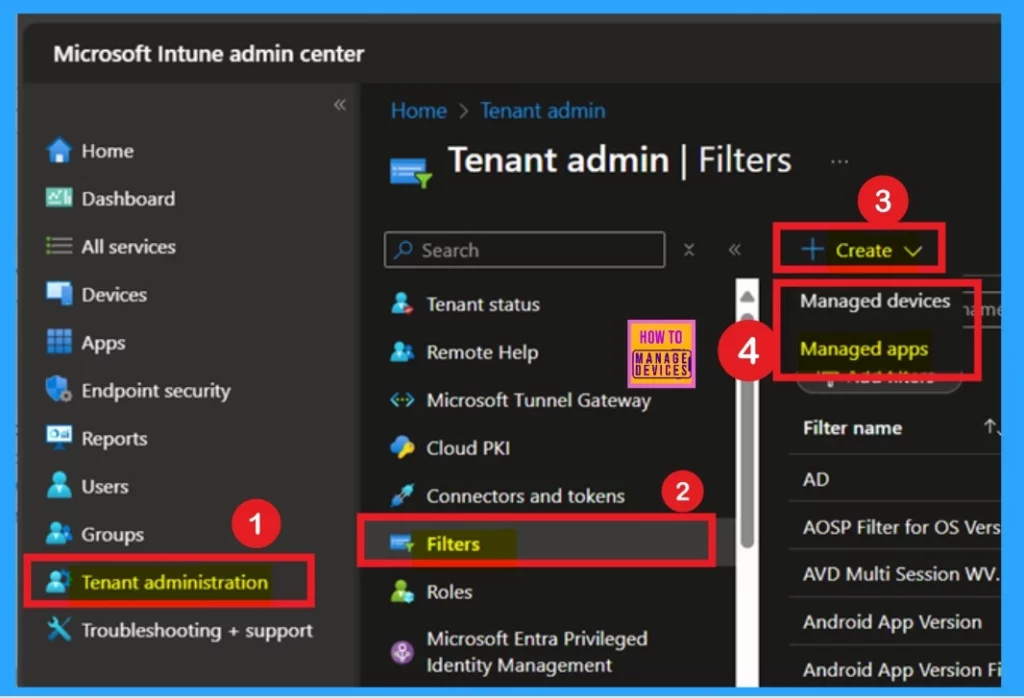Click the Troubleshooting wrench icon
Screen dimensions: 1024x698
pyautogui.click(x=59, y=629)
